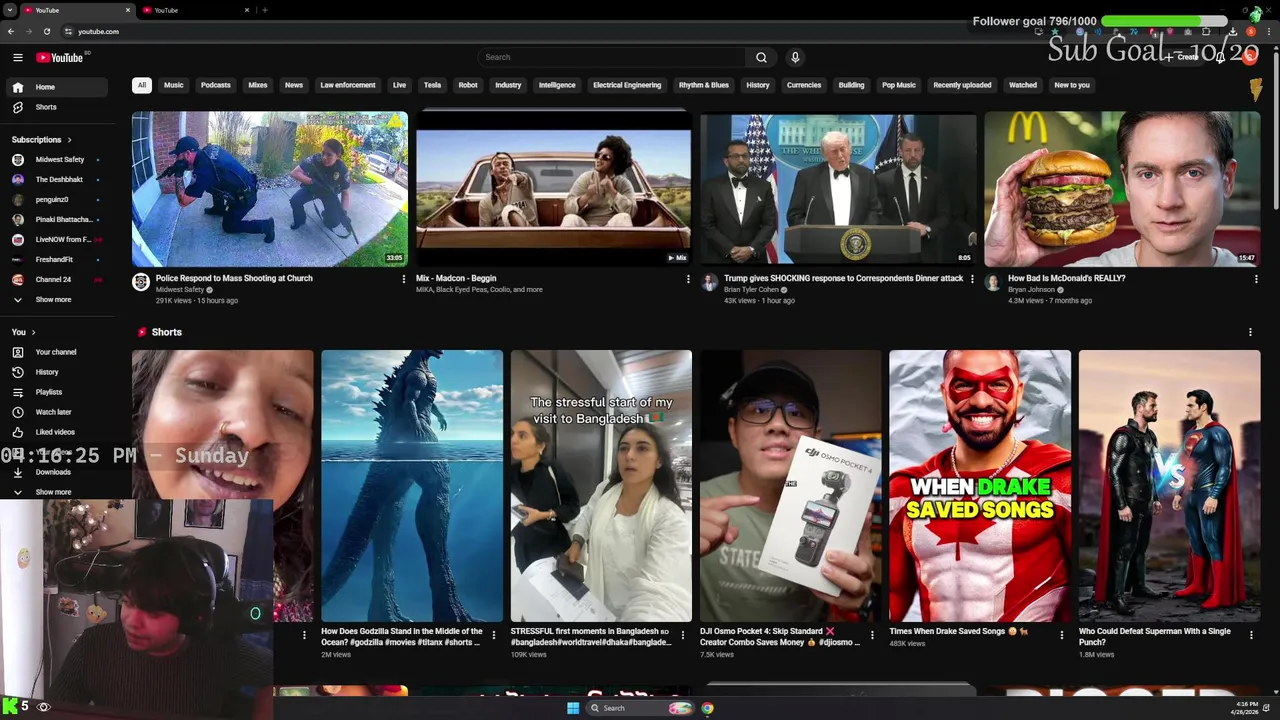Open the Windows Start menu
The width and height of the screenshot is (1280, 720).
coord(573,708)
